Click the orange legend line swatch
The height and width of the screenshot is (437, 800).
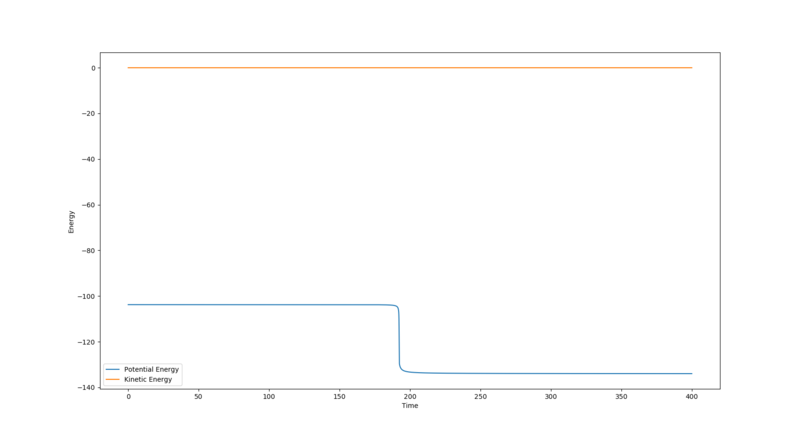112,379
